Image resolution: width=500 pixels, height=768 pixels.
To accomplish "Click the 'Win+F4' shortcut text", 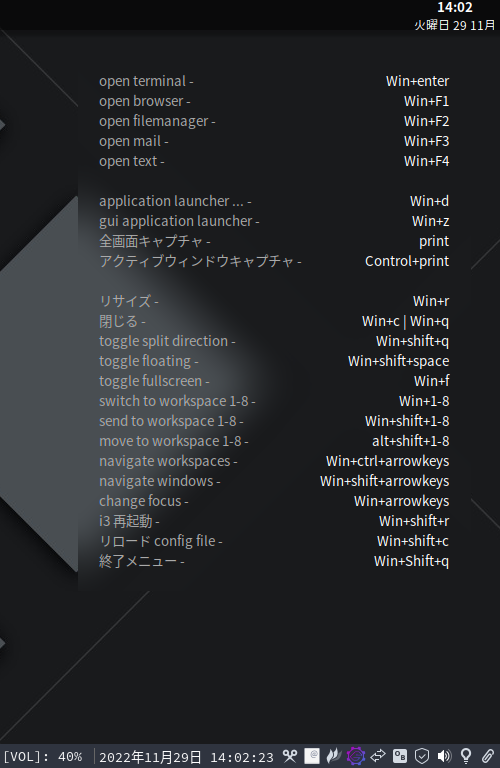I will pos(427,161).
